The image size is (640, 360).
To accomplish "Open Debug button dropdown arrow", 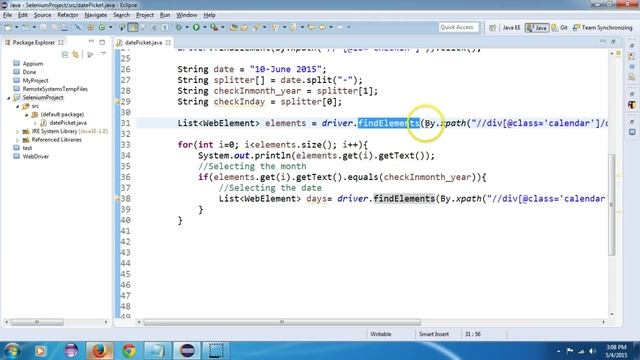I will pos(187,27).
